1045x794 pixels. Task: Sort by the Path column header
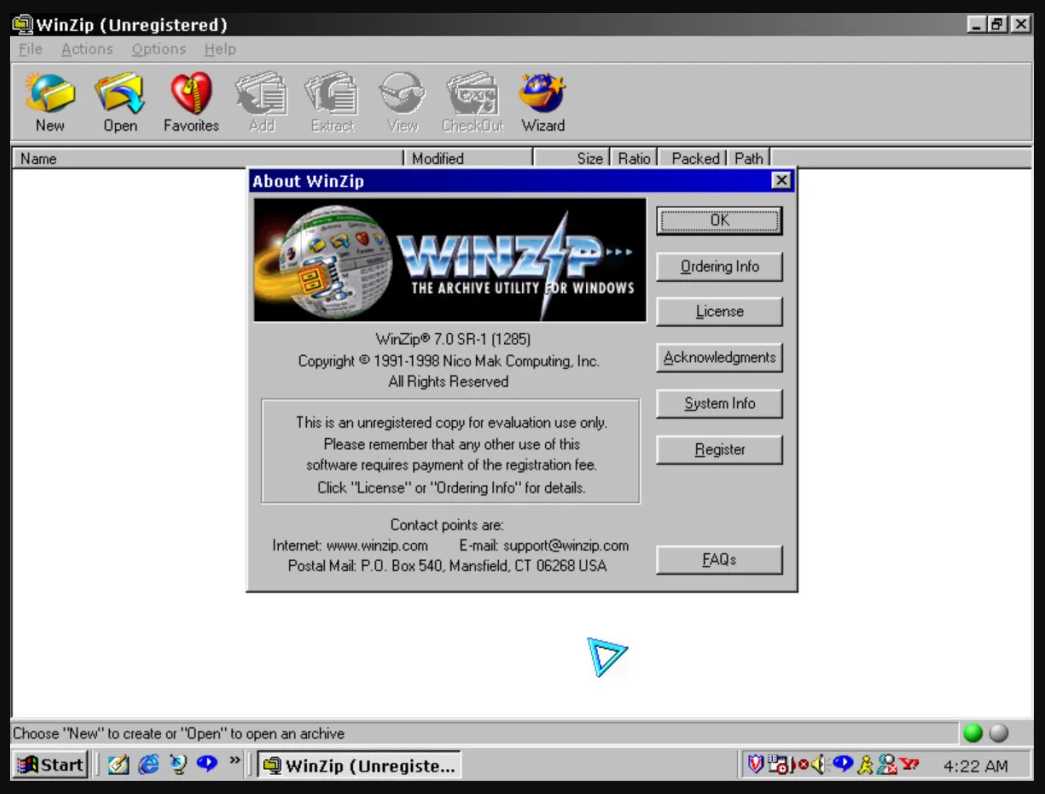pos(749,158)
